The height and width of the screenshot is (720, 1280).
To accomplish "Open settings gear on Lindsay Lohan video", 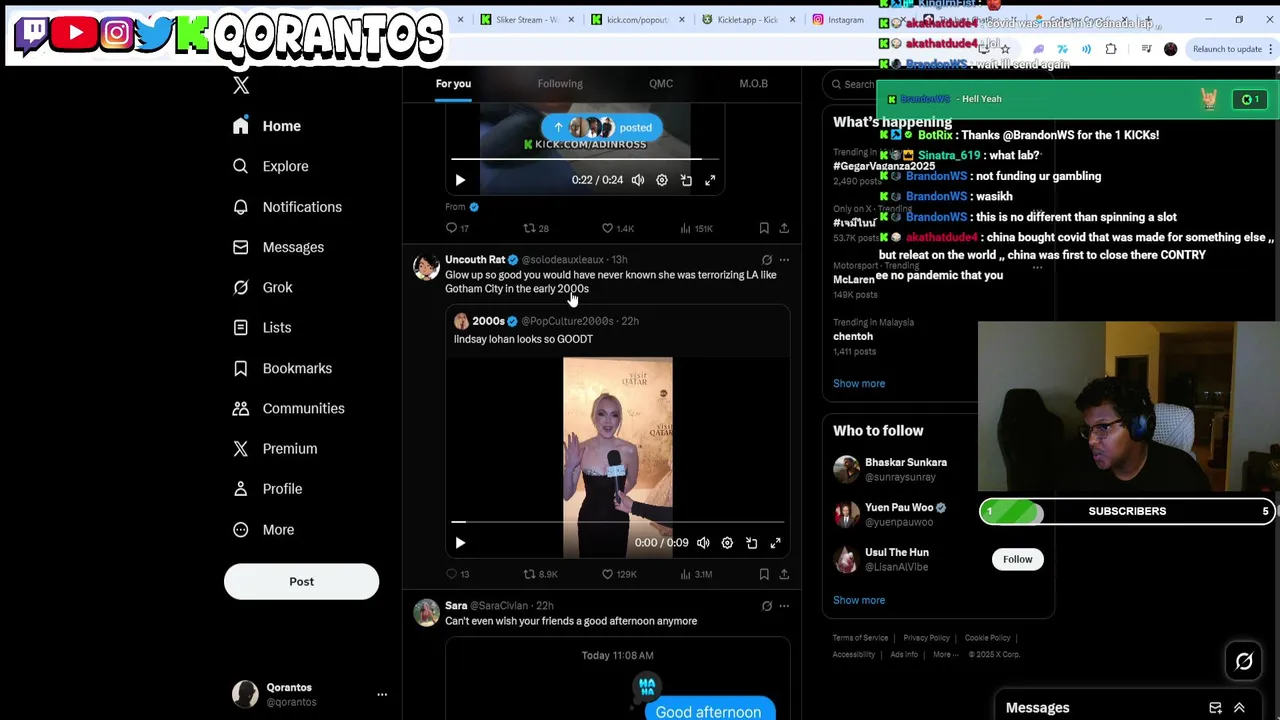I will (727, 543).
